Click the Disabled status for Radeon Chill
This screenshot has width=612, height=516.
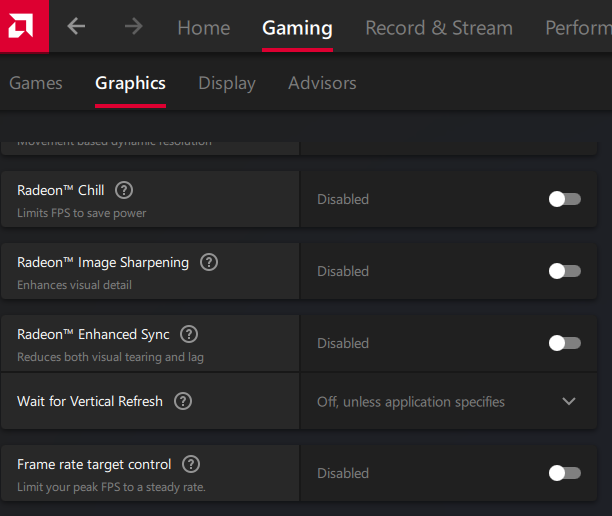(x=343, y=199)
